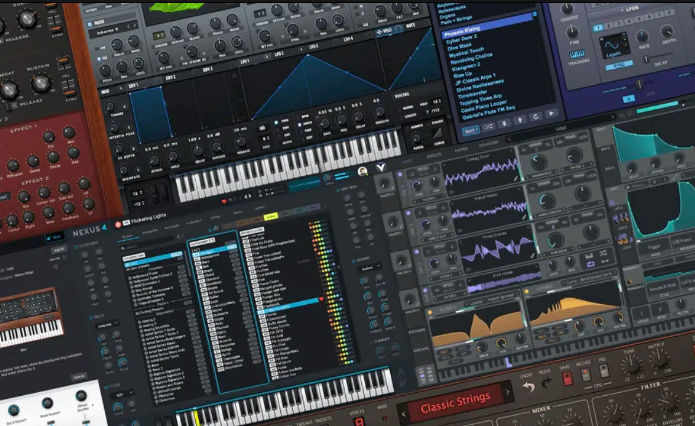
Task: Click the LFO DEPTH knob
Action: pyautogui.click(x=667, y=31)
